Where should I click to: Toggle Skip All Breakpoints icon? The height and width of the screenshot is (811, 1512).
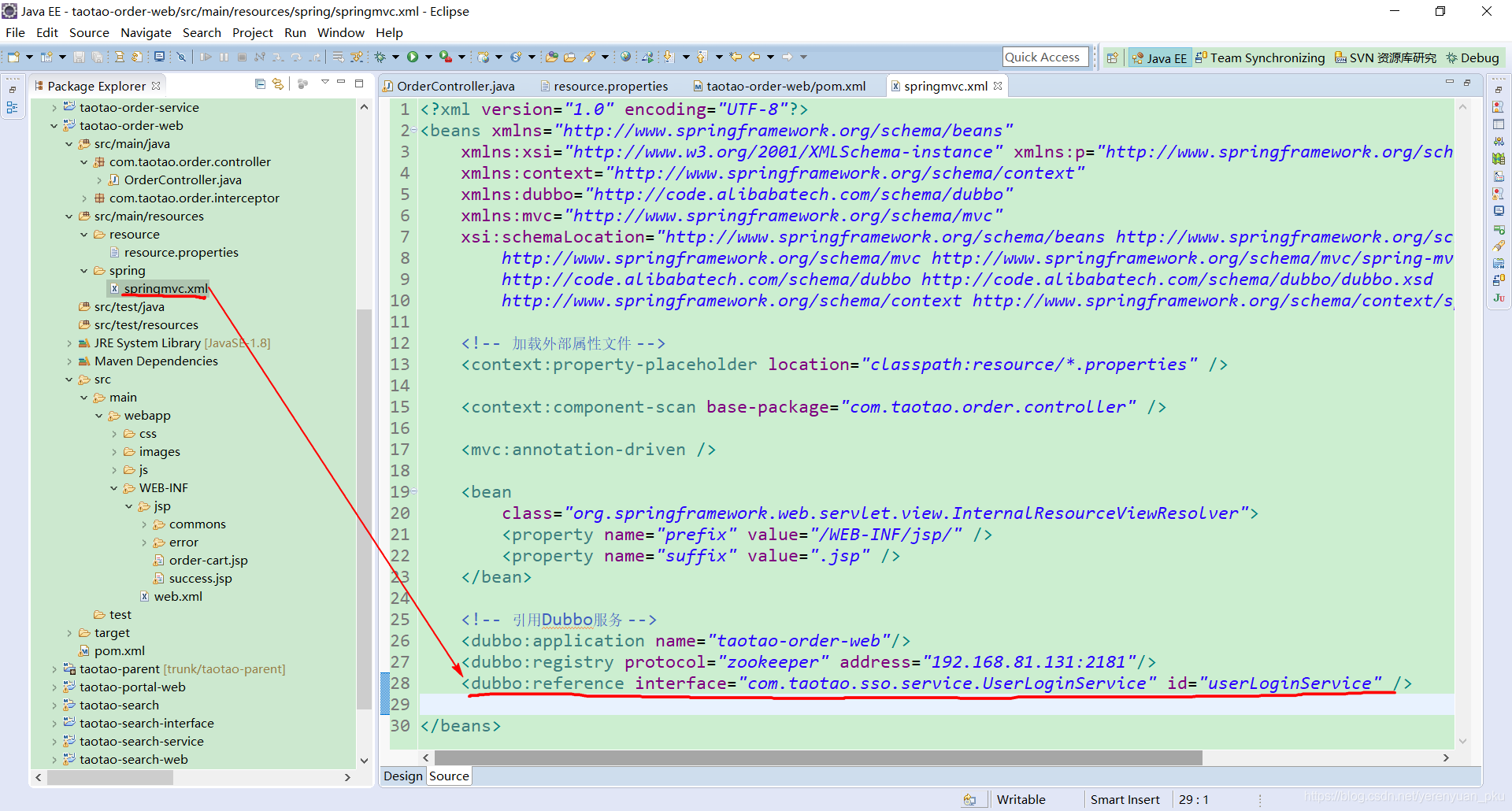[x=181, y=57]
